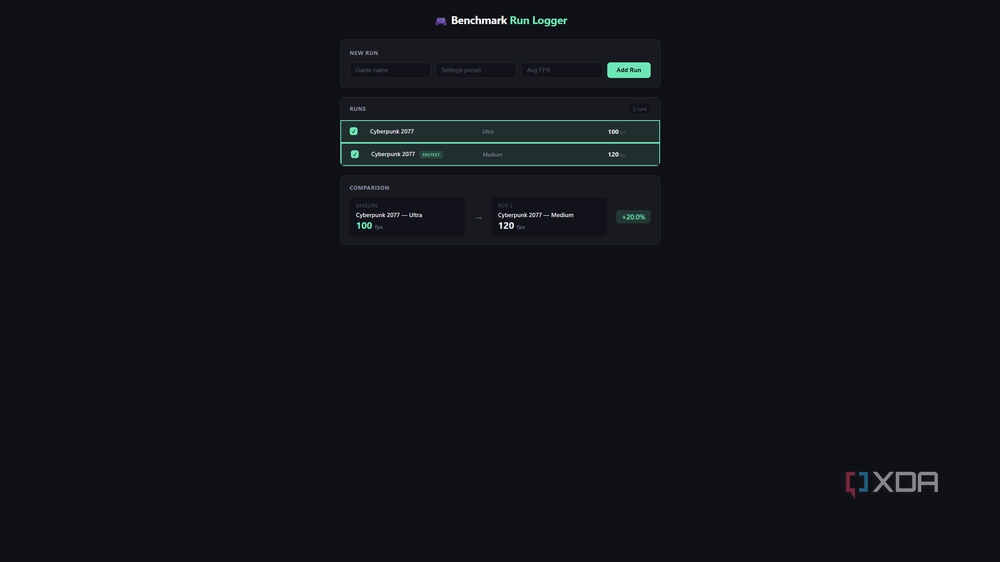Click the Benchmark Run Logger title
This screenshot has width=1000, height=562.
pyautogui.click(x=509, y=20)
